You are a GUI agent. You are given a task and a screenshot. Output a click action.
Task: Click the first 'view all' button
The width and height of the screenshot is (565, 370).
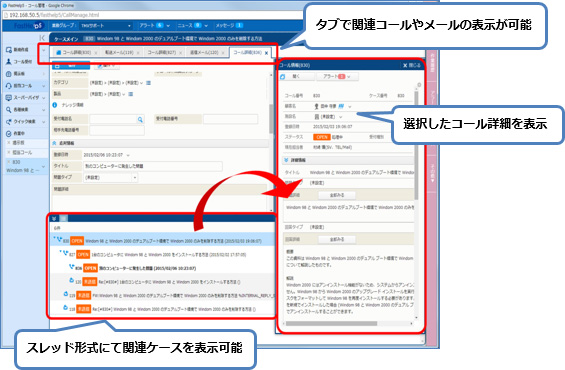337,195
